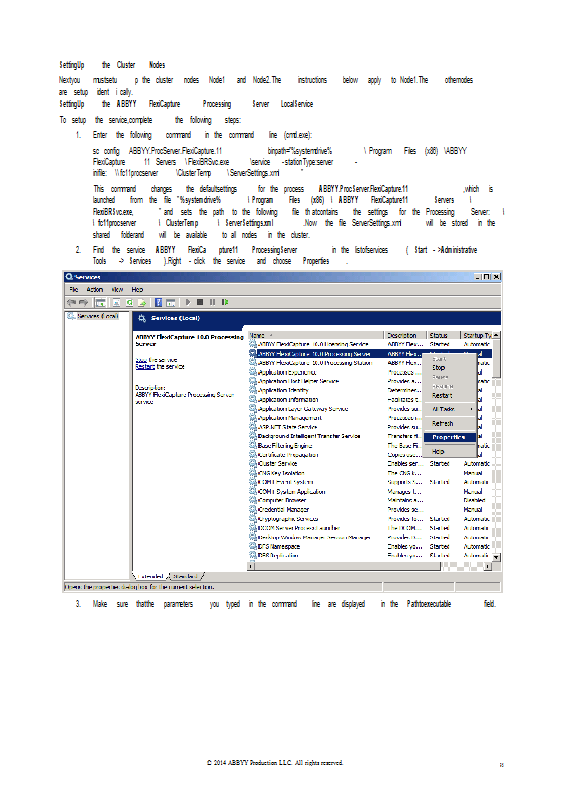
Task: Open the File menu
Action: pyautogui.click(x=73, y=289)
